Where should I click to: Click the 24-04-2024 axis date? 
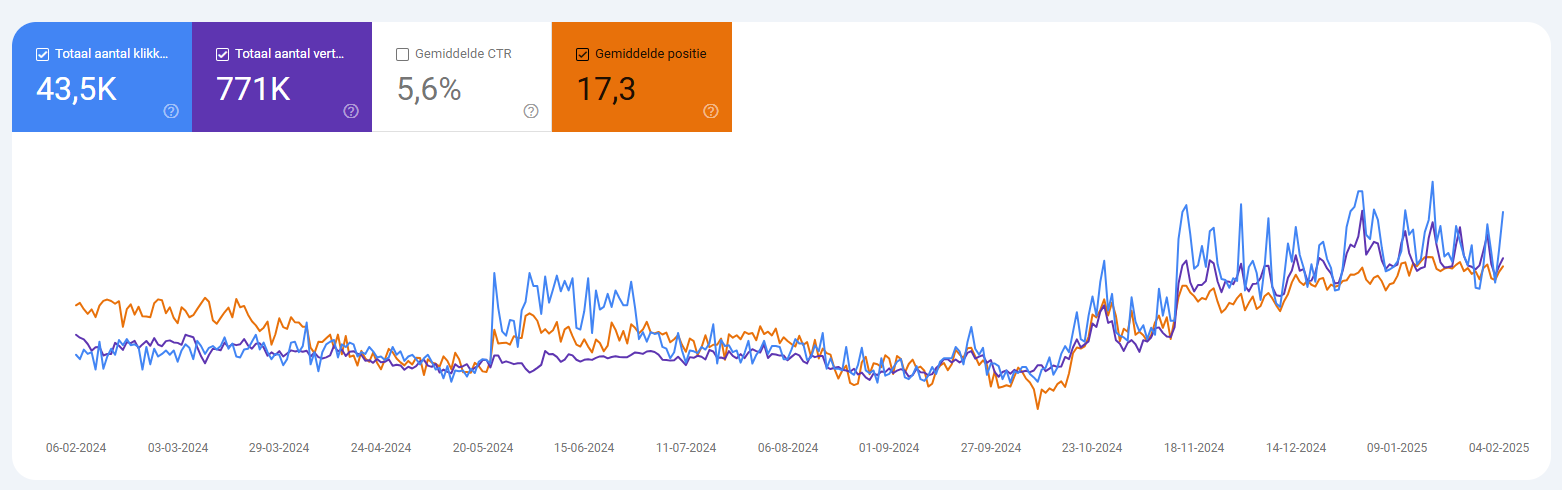coord(381,448)
